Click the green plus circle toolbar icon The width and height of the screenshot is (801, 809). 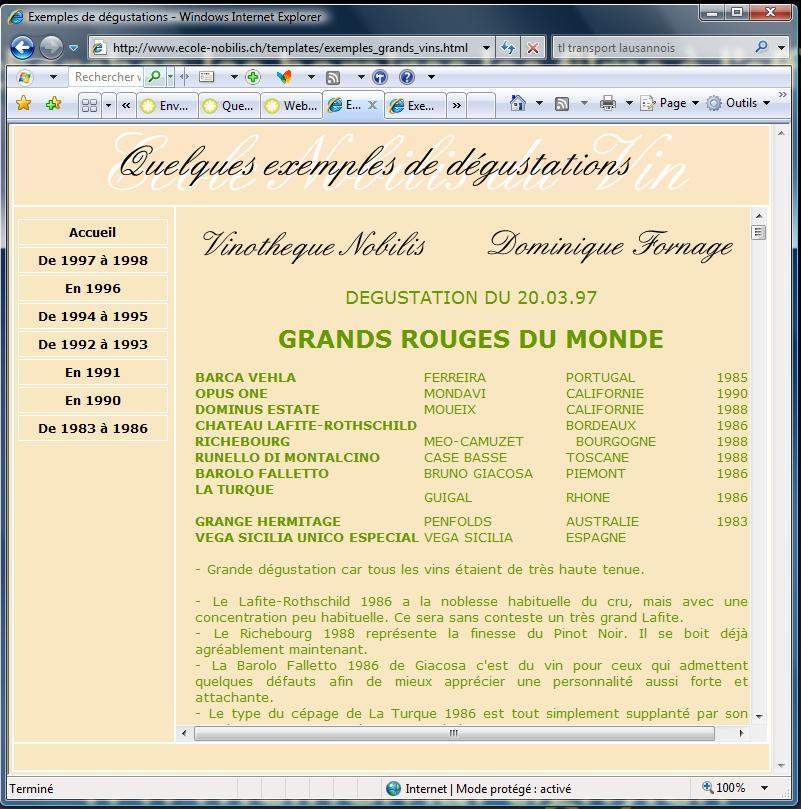point(252,77)
